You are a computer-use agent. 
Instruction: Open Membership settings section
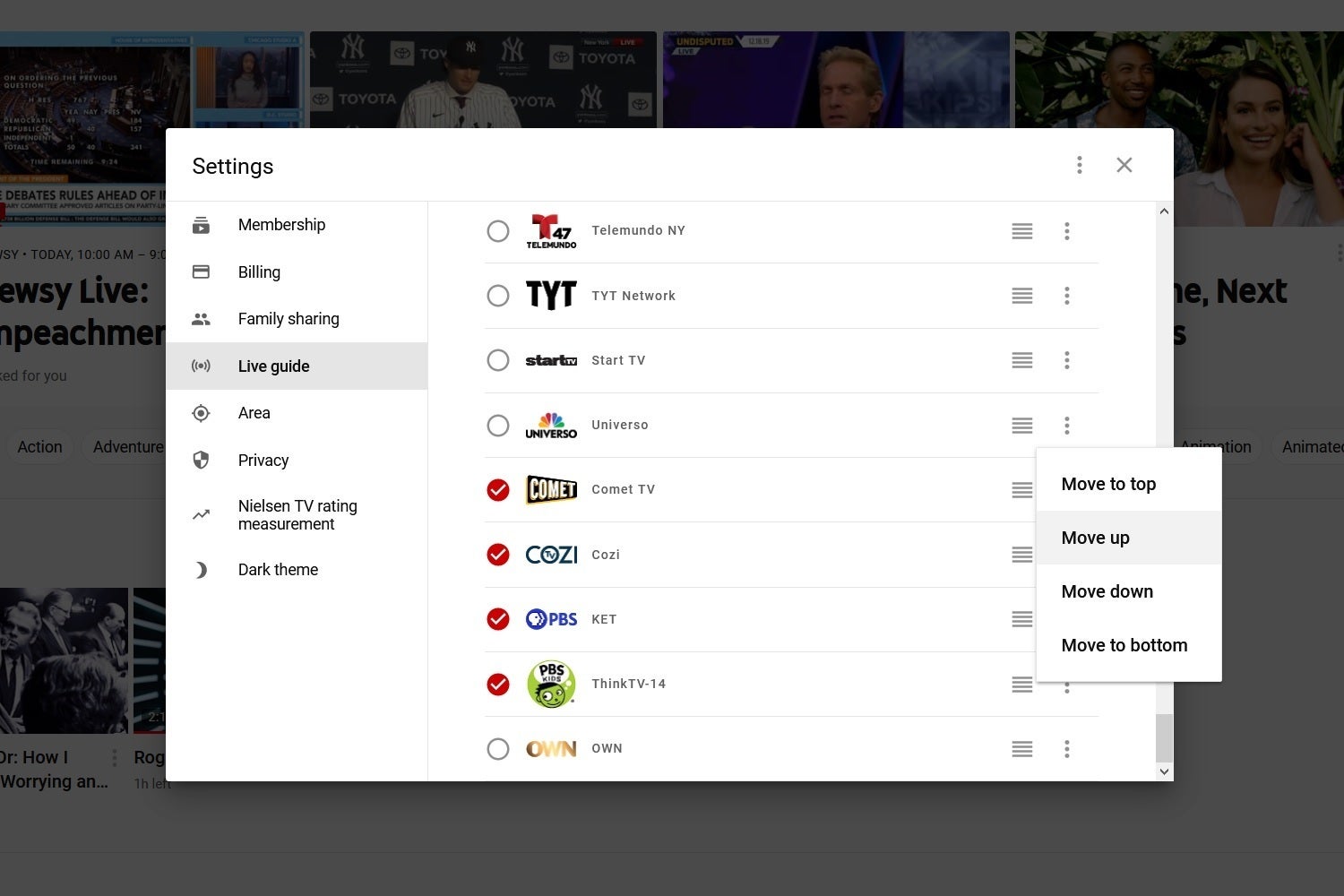pos(297,225)
